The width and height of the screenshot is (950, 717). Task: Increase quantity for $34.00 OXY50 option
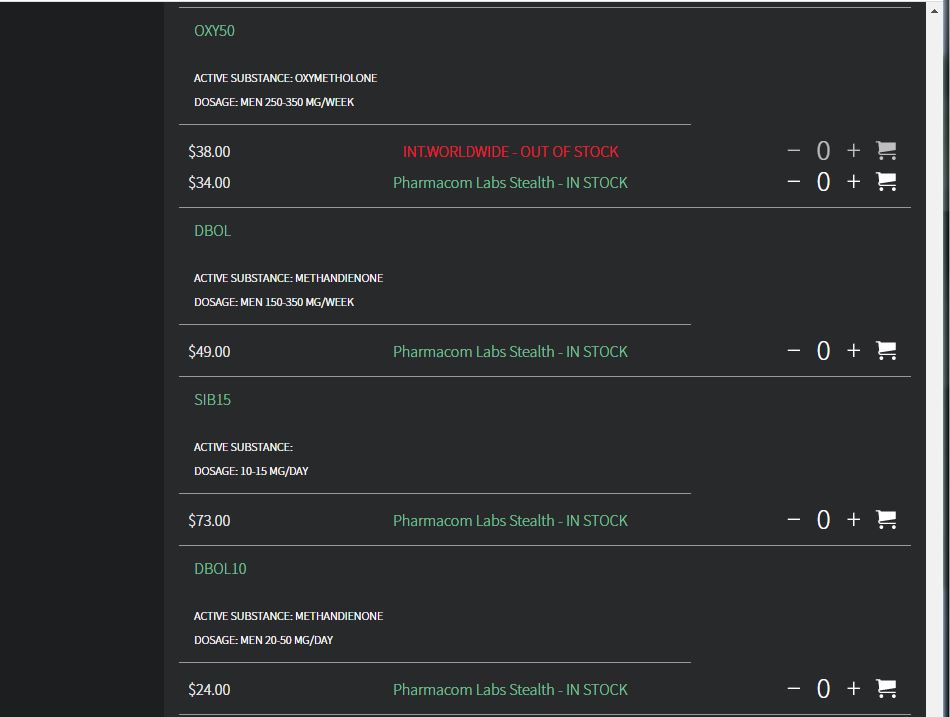[x=853, y=181]
